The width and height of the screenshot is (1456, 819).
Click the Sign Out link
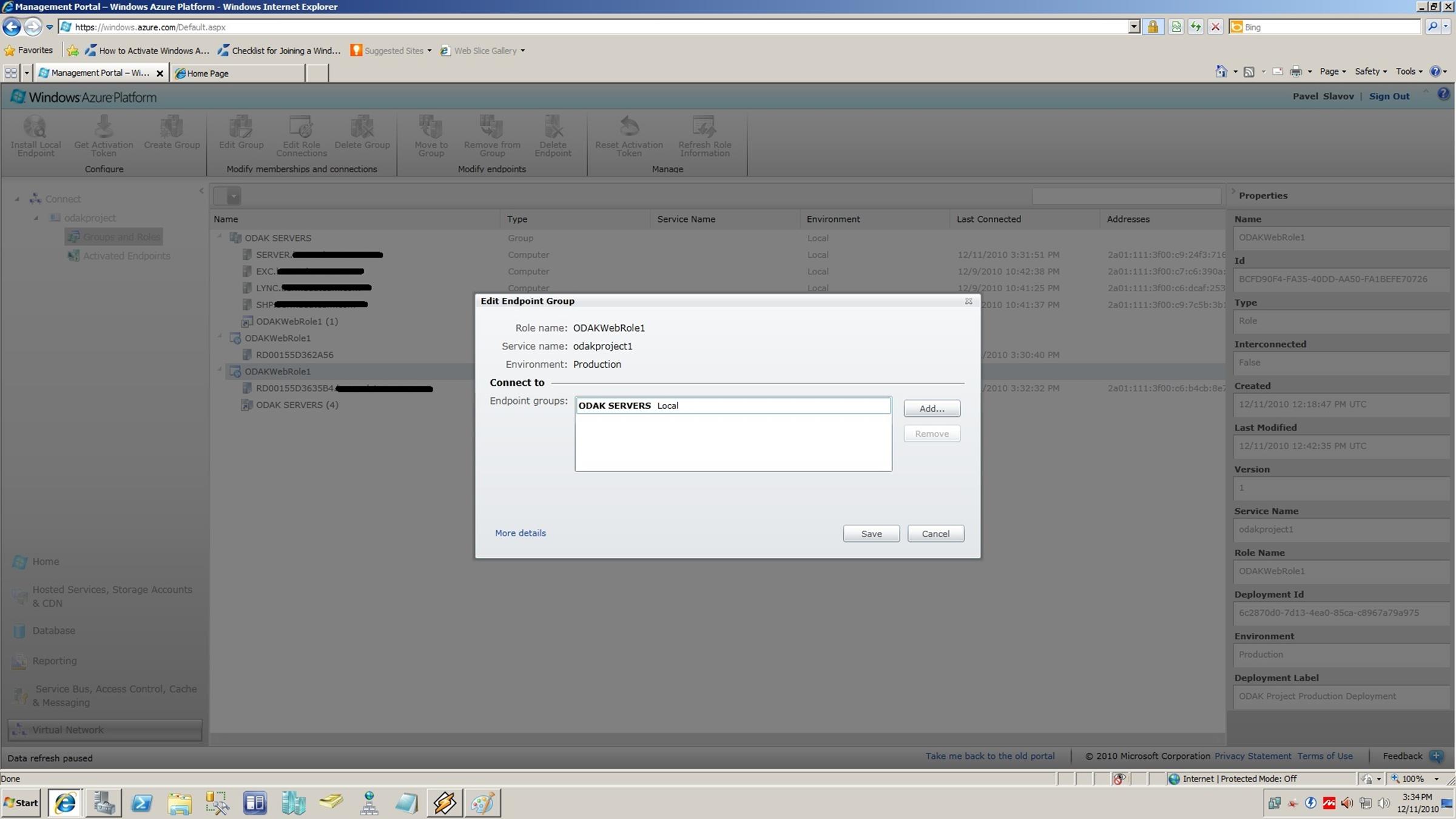coord(1389,96)
